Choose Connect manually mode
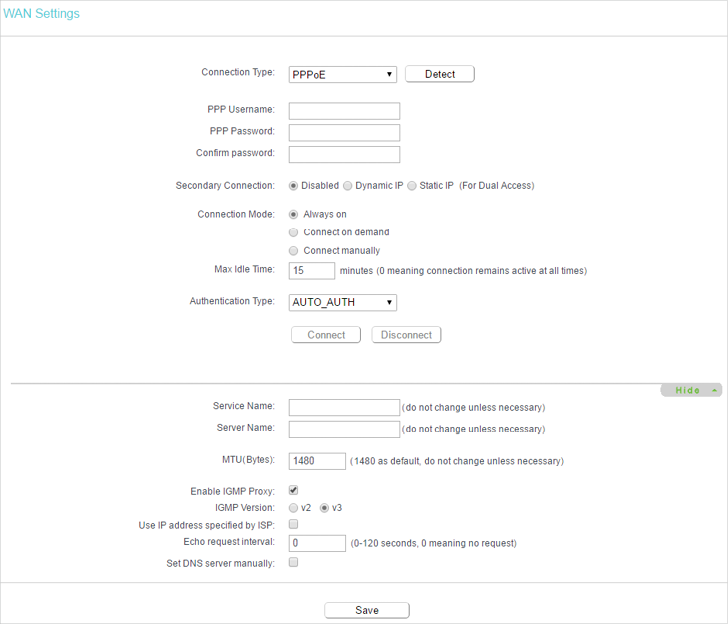The height and width of the screenshot is (624, 728). pyautogui.click(x=293, y=251)
